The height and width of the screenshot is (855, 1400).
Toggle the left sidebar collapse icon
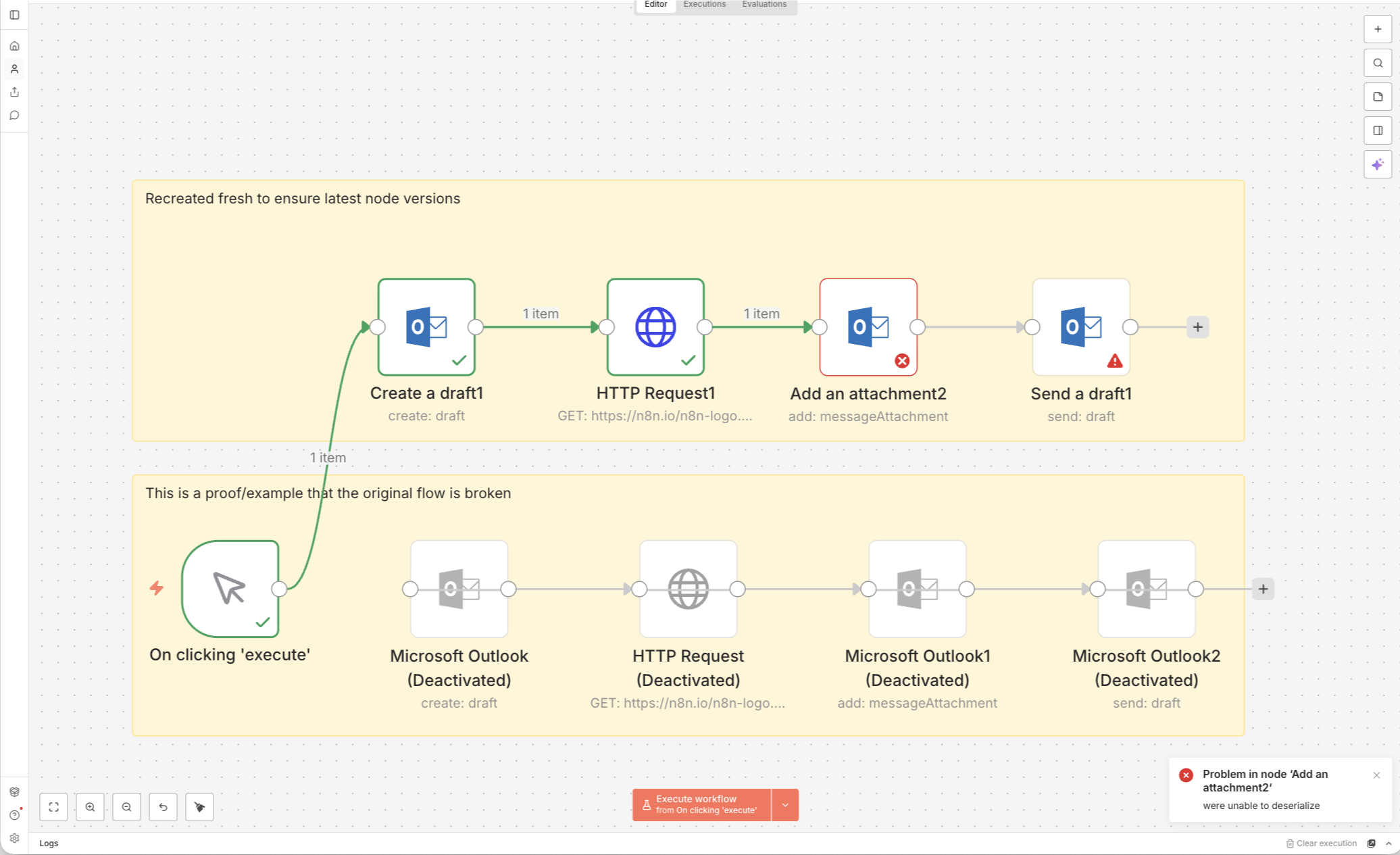pos(14,15)
